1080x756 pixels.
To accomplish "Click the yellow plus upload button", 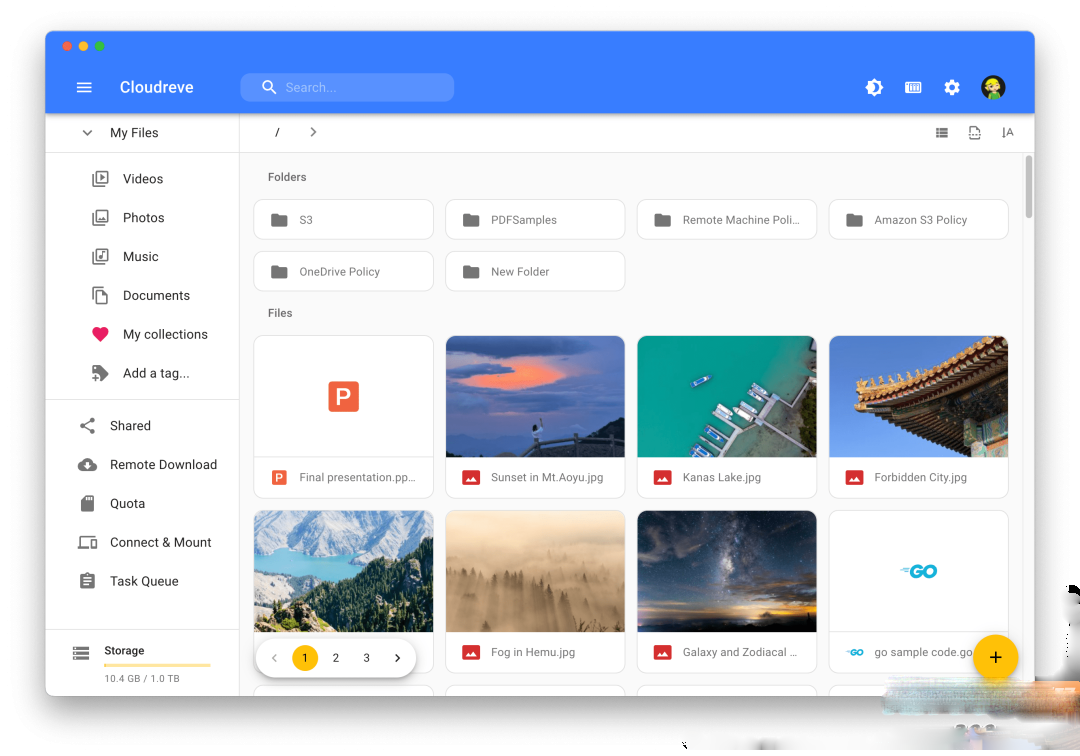I will pyautogui.click(x=995, y=658).
